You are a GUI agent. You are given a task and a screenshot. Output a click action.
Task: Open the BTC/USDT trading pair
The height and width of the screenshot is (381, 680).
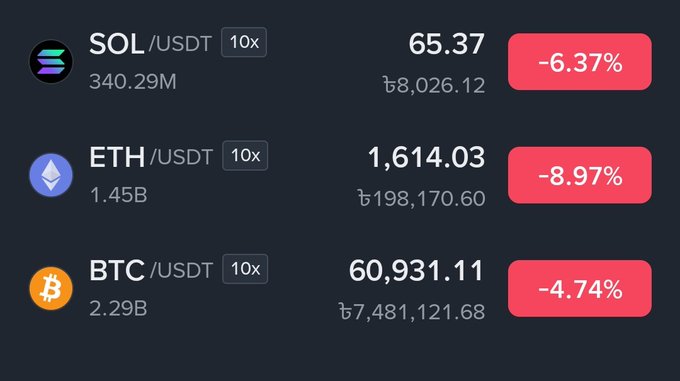tap(151, 270)
